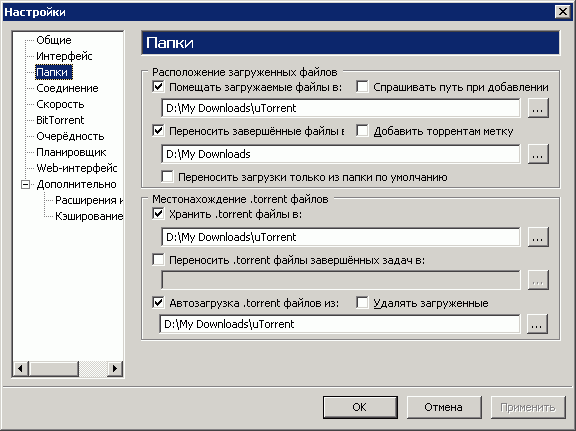Select Скорость in the settings tree
Image resolution: width=576 pixels, height=431 pixels.
(x=60, y=104)
